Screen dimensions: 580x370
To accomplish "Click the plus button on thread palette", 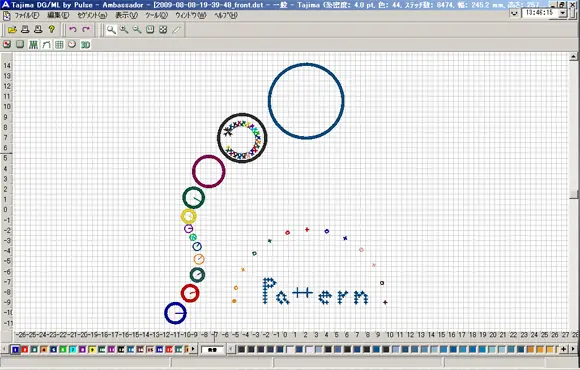I will 564,349.
